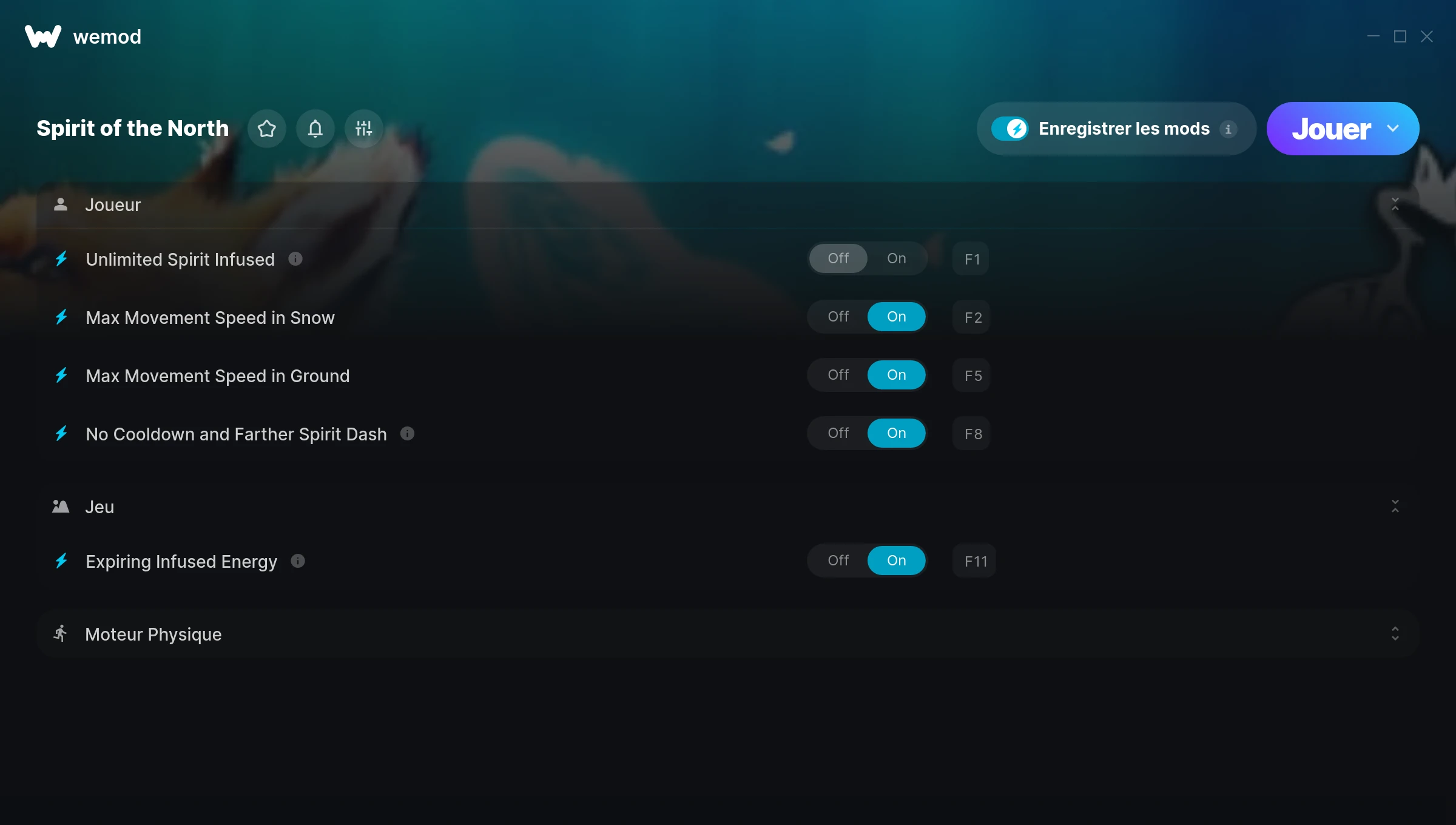The height and width of the screenshot is (825, 1456).
Task: Show info for No Cooldown Spirit Dash
Action: pyautogui.click(x=408, y=434)
